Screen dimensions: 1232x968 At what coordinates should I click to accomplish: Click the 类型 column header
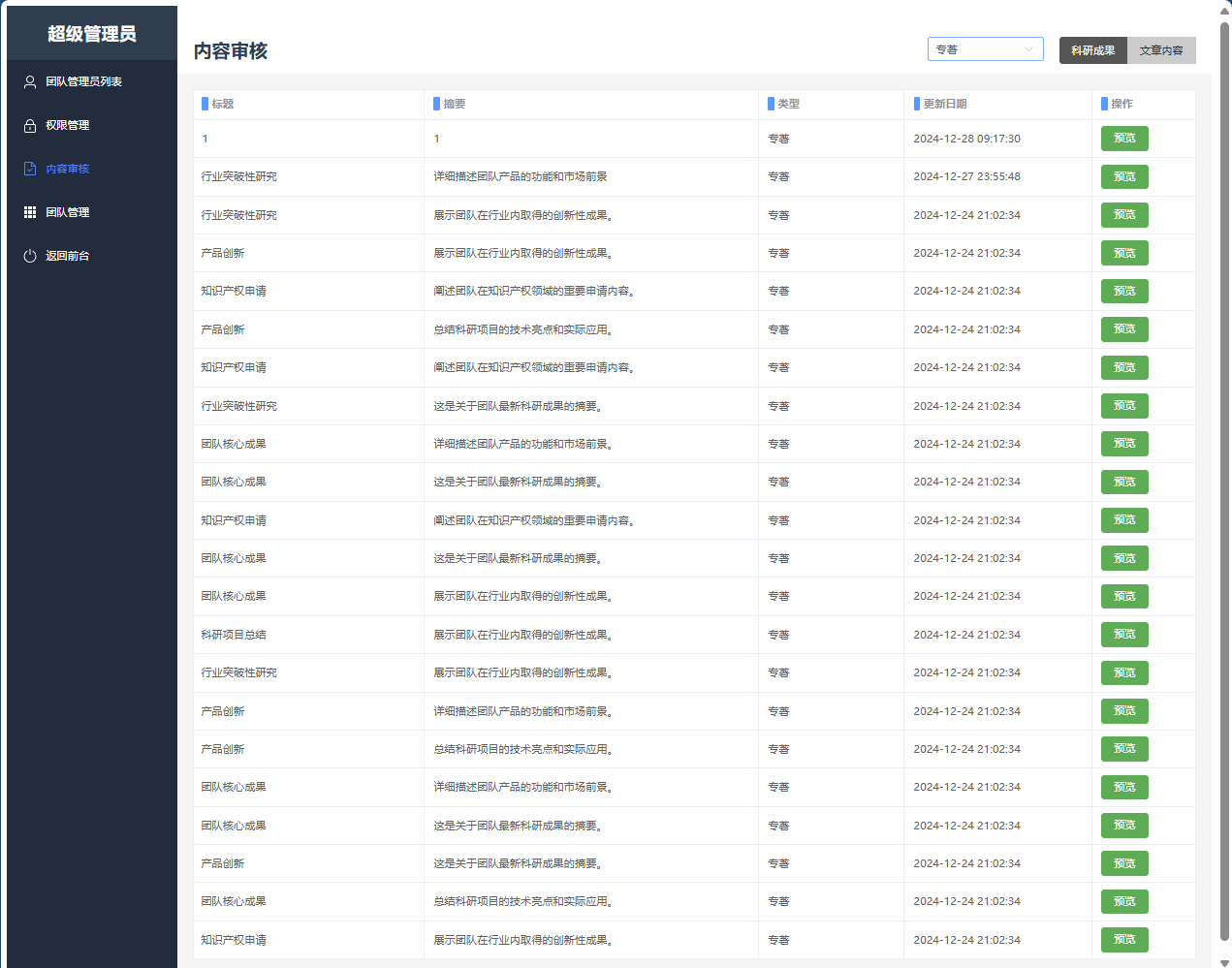click(x=788, y=104)
